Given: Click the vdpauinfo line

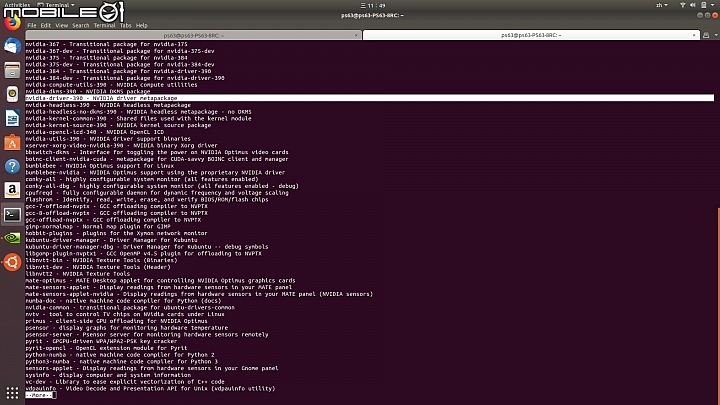Looking at the screenshot, I should (150, 388).
